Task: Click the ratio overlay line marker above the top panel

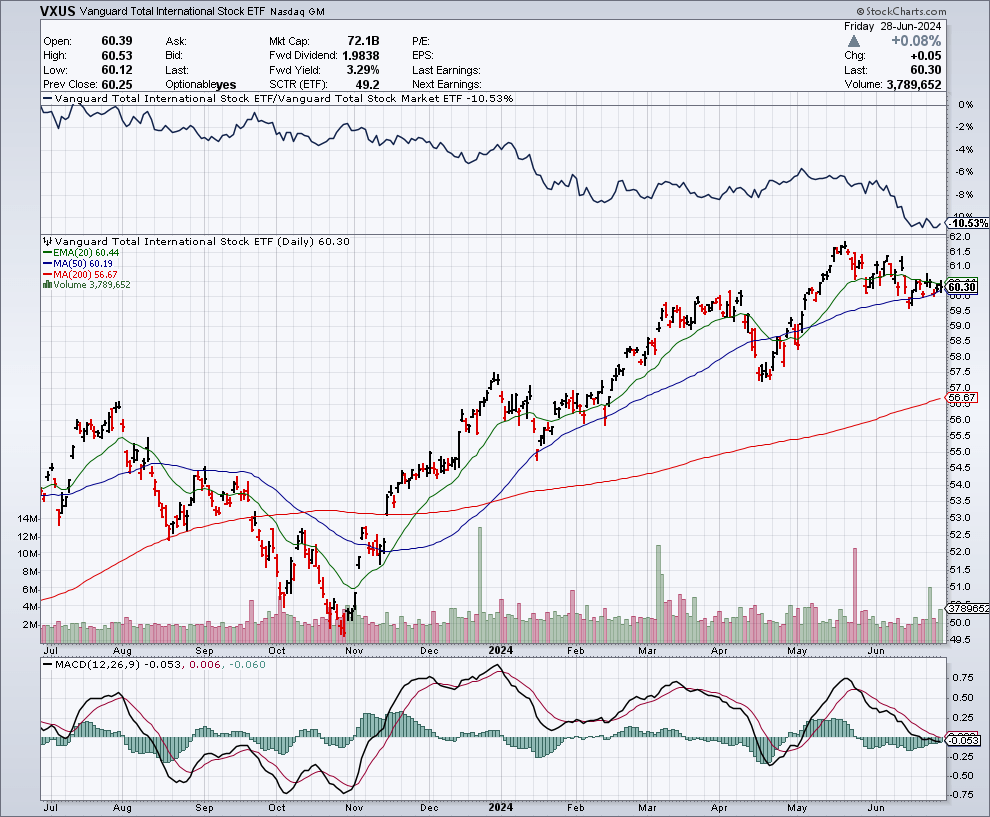Action: pos(46,98)
